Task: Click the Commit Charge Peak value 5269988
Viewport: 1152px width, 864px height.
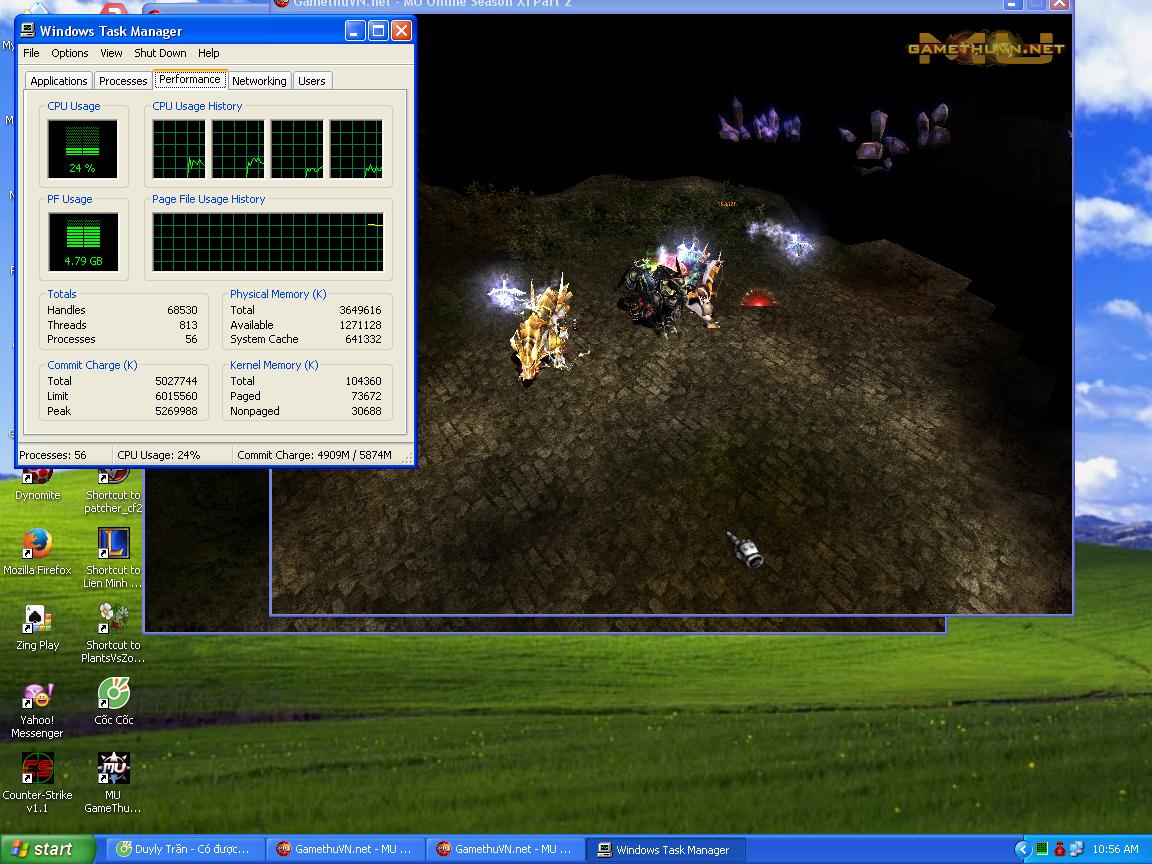Action: click(176, 411)
